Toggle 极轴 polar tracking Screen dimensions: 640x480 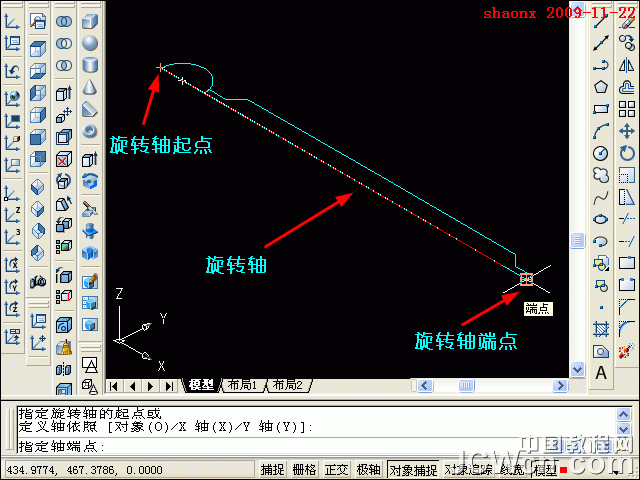click(x=368, y=469)
